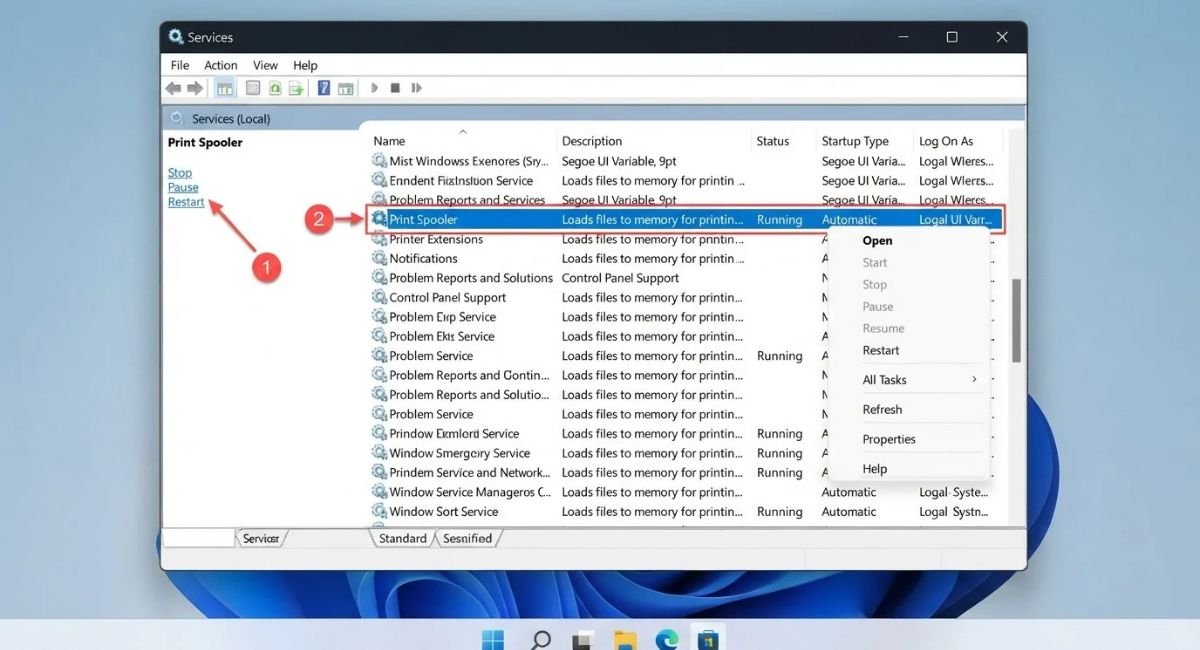
Task: Click the export list toolbar icon
Action: (x=296, y=88)
